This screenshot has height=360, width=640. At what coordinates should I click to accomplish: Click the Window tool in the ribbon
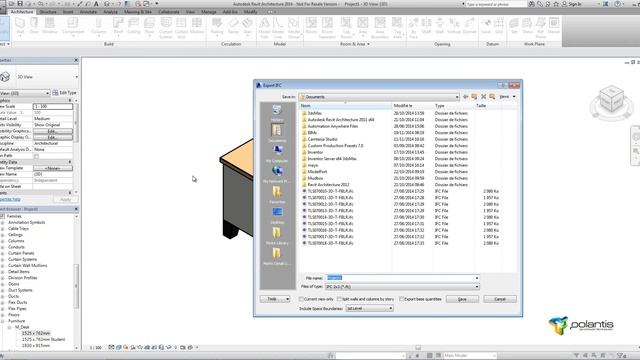click(50, 27)
